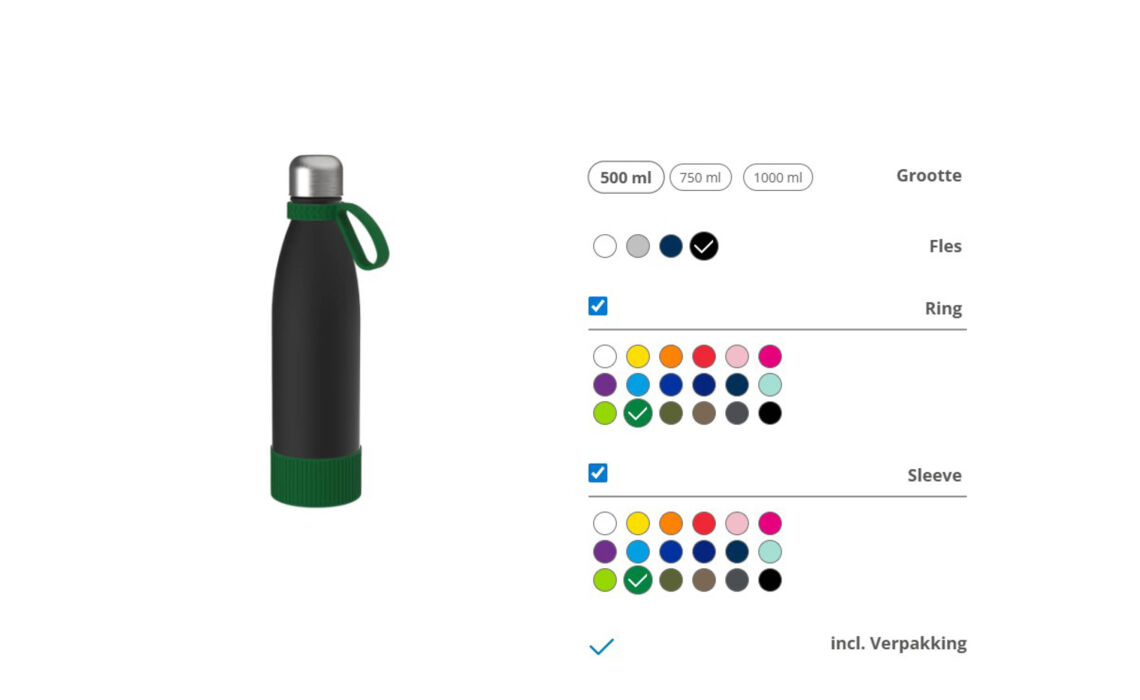Pick the 1000 ml bottle size

point(777,178)
